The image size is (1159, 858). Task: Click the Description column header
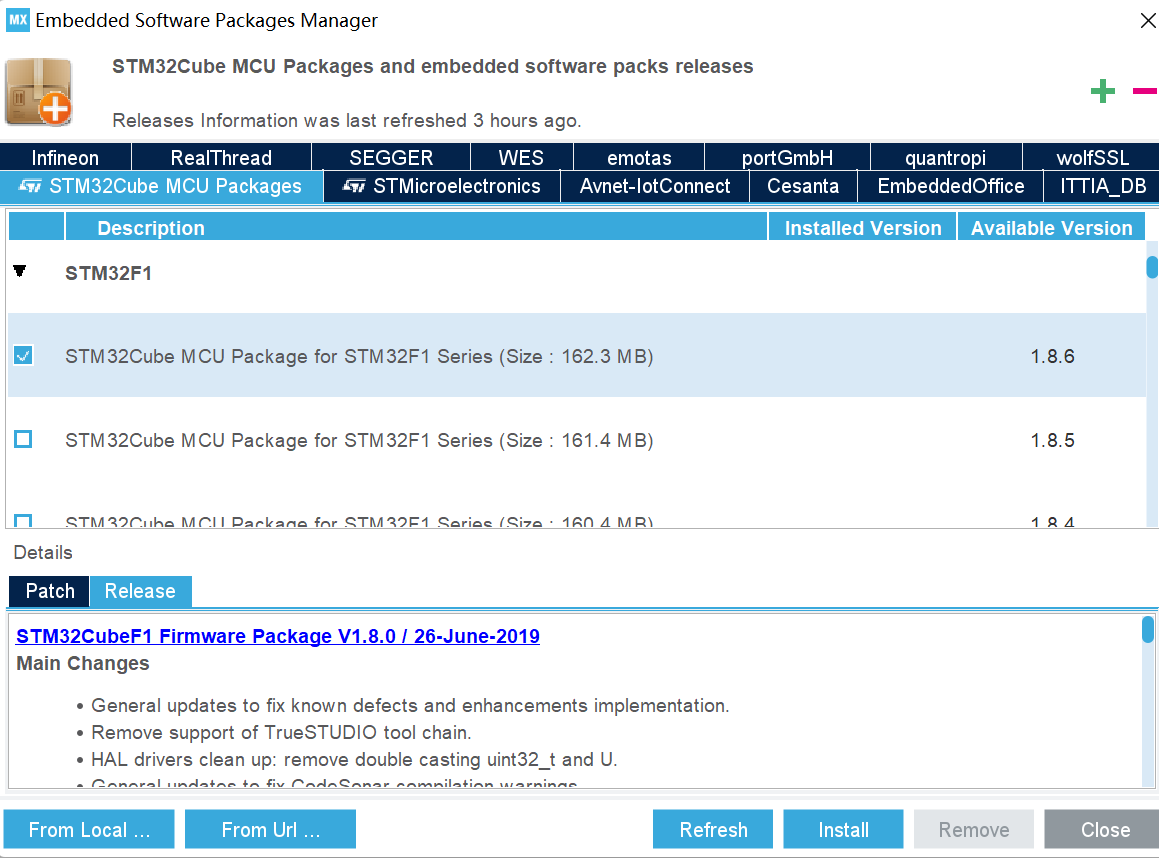416,228
